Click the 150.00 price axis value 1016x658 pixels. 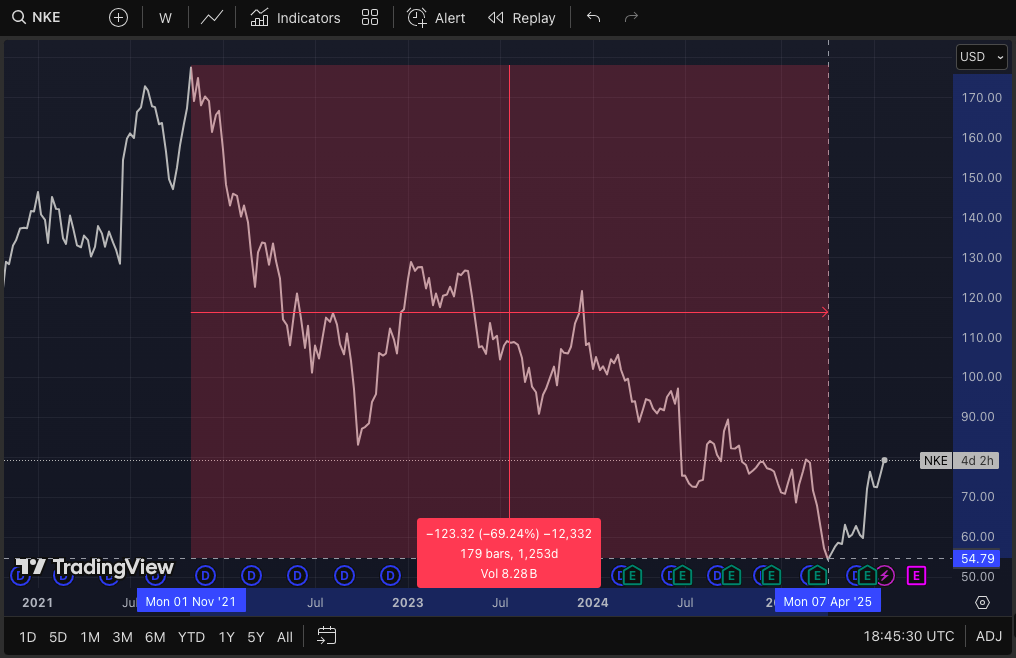click(982, 178)
